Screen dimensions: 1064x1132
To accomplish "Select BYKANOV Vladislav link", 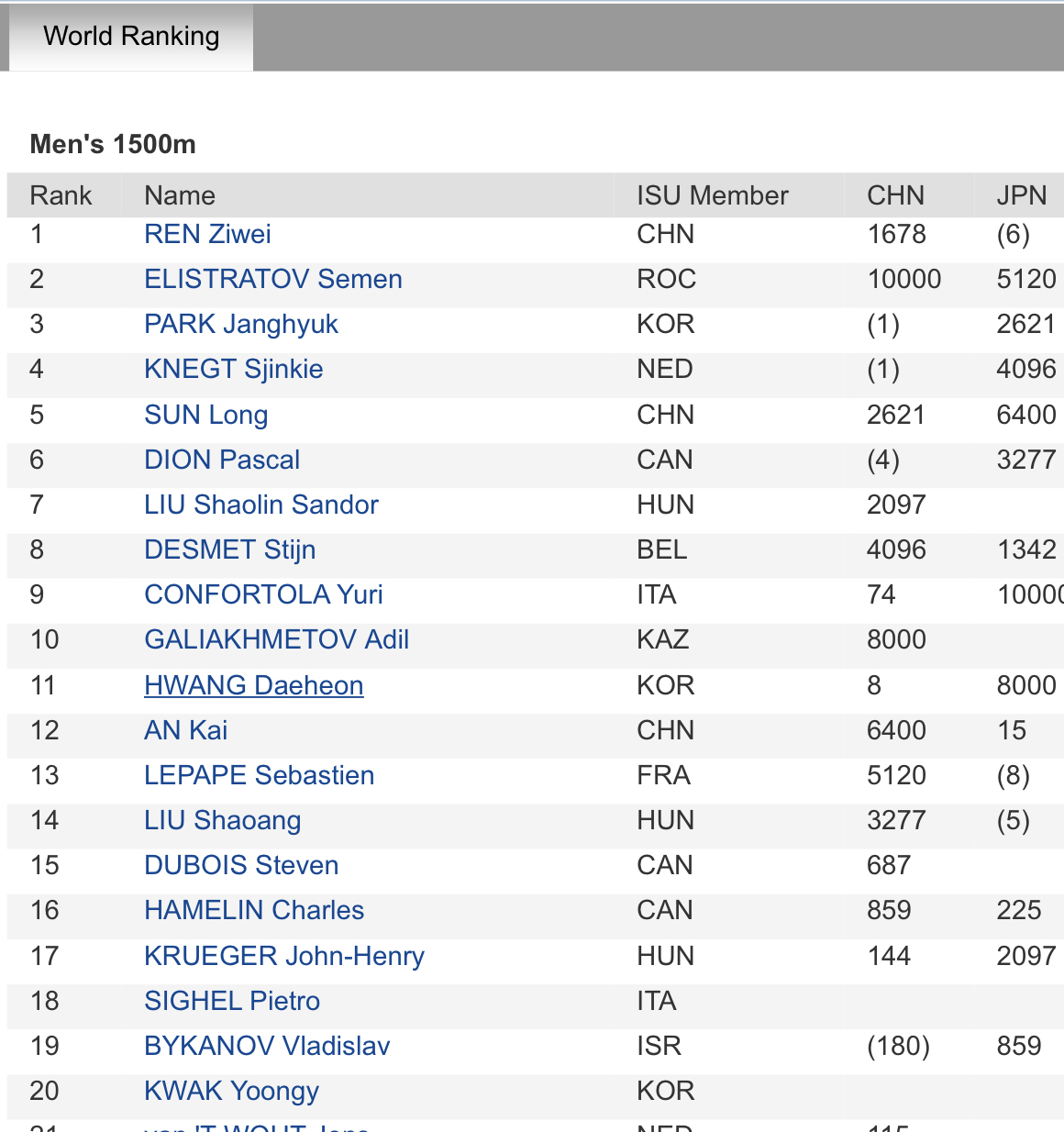I will 267,1046.
